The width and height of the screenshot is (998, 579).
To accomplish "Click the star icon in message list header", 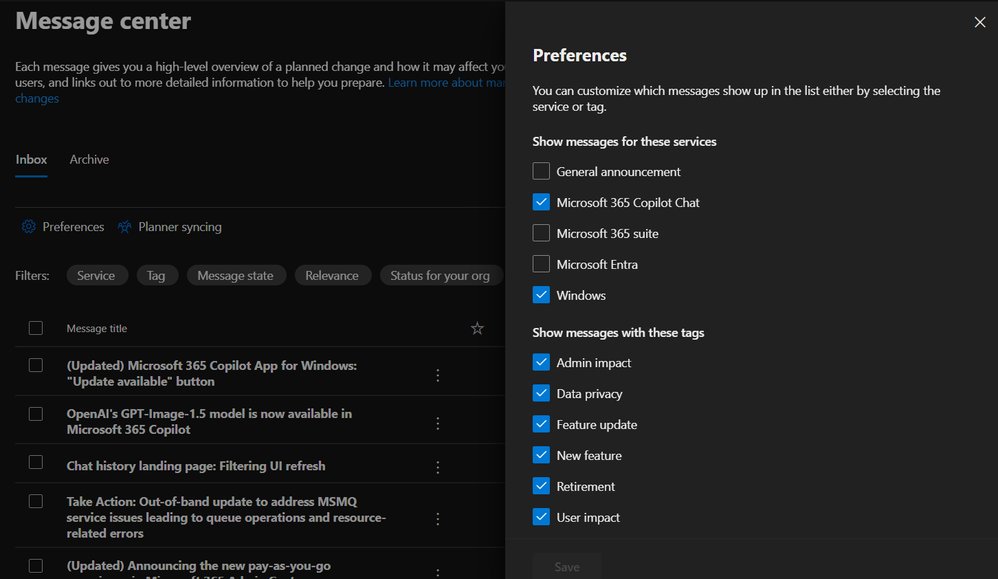I will pos(477,327).
